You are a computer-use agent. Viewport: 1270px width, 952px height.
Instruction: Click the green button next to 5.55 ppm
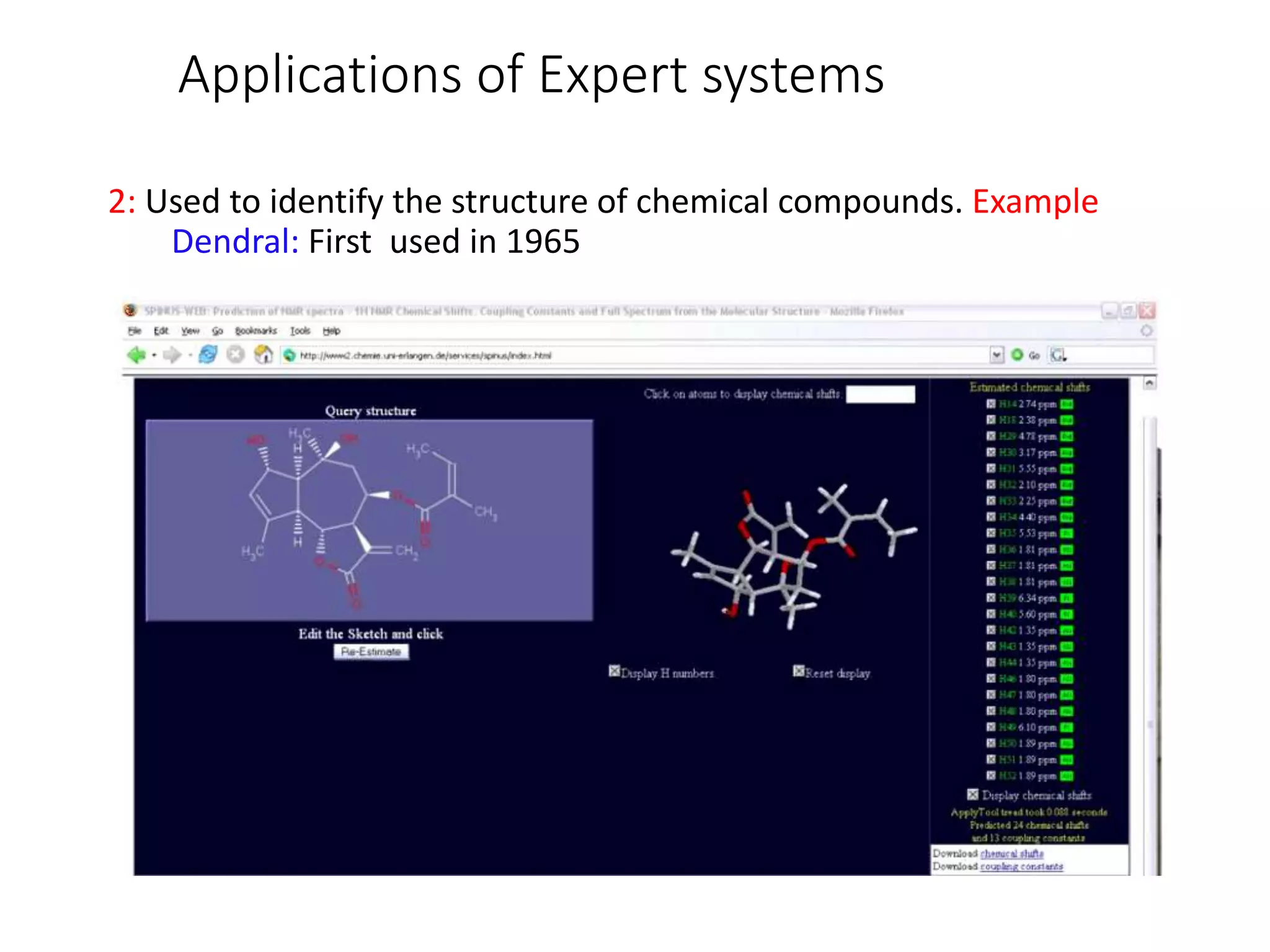pos(1067,469)
